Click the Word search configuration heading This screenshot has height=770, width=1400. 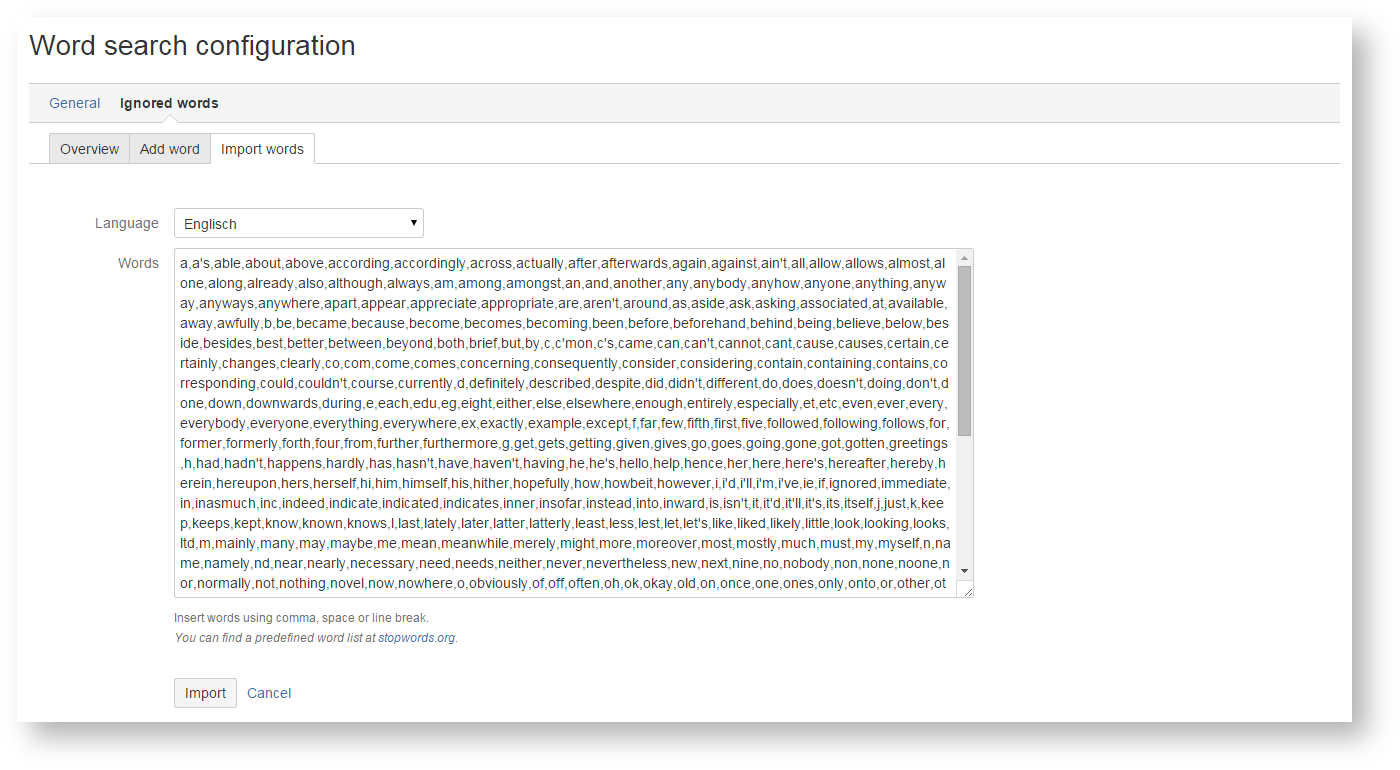coord(192,46)
